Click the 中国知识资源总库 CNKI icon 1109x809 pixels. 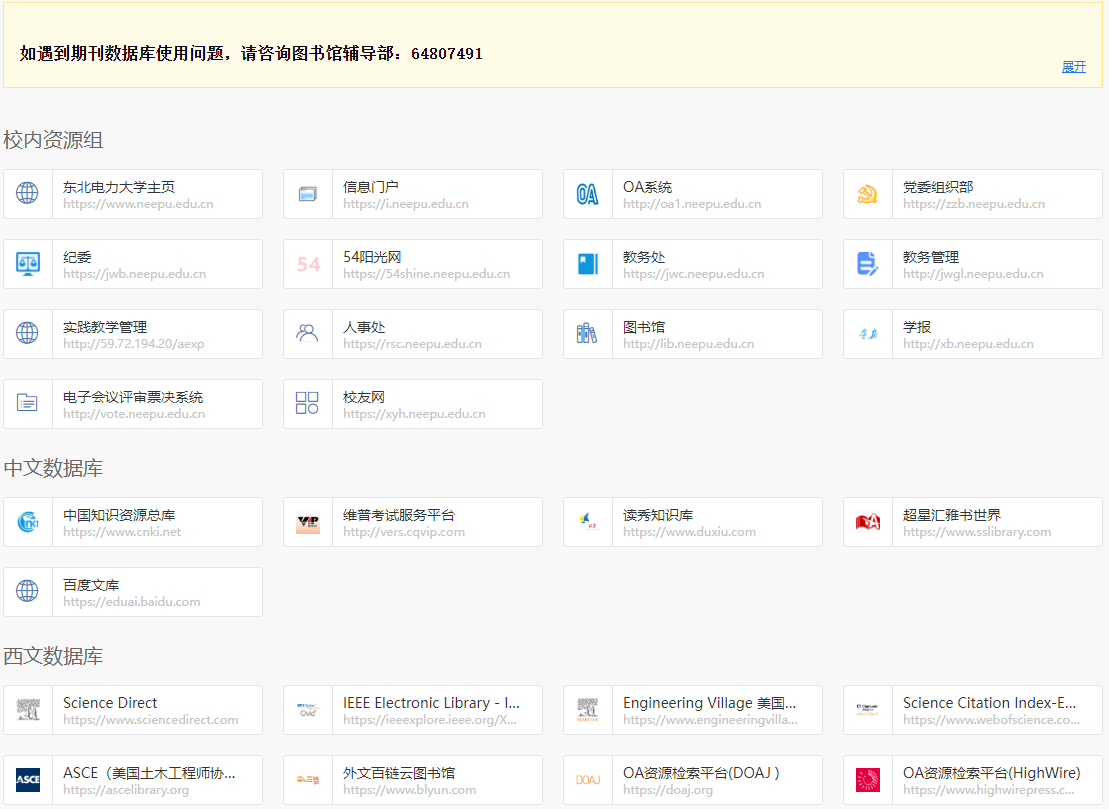tap(28, 522)
